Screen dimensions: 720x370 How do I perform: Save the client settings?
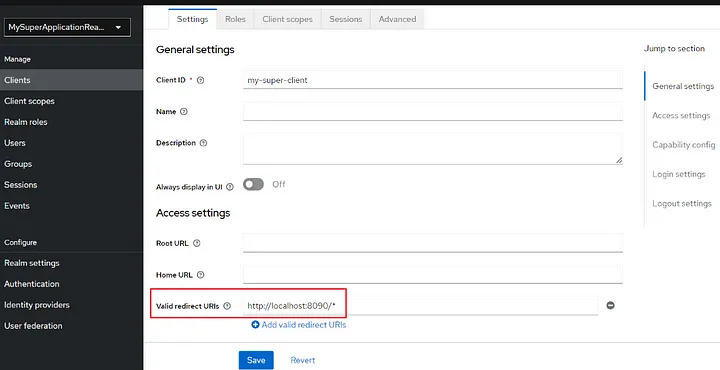(x=256, y=360)
